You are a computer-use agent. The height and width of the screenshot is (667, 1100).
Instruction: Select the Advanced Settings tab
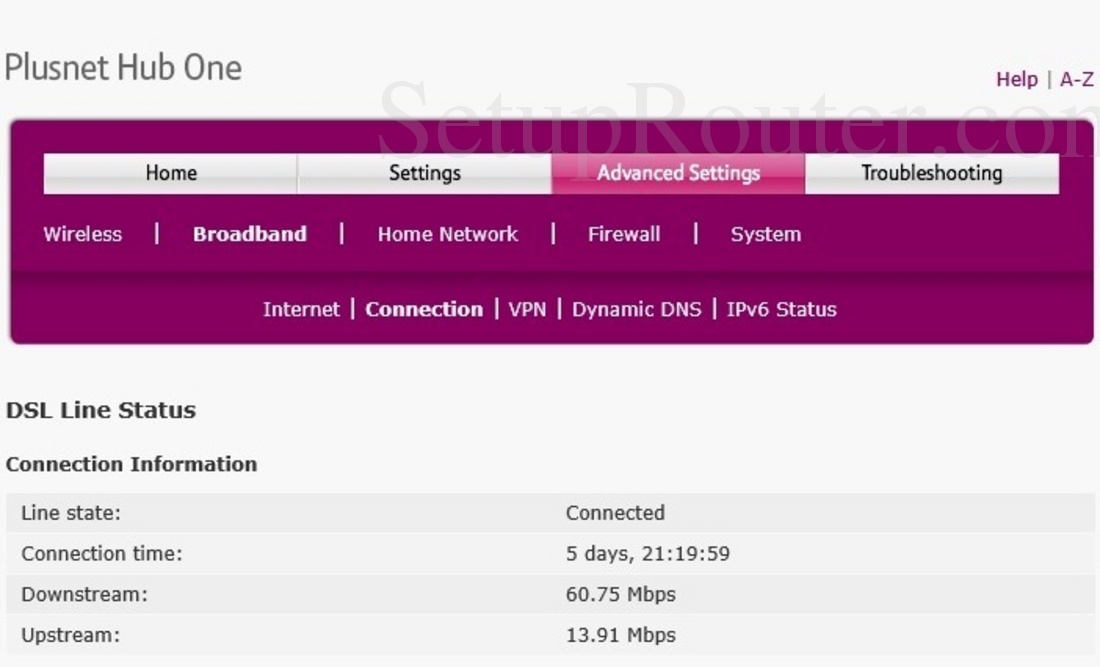coord(678,173)
